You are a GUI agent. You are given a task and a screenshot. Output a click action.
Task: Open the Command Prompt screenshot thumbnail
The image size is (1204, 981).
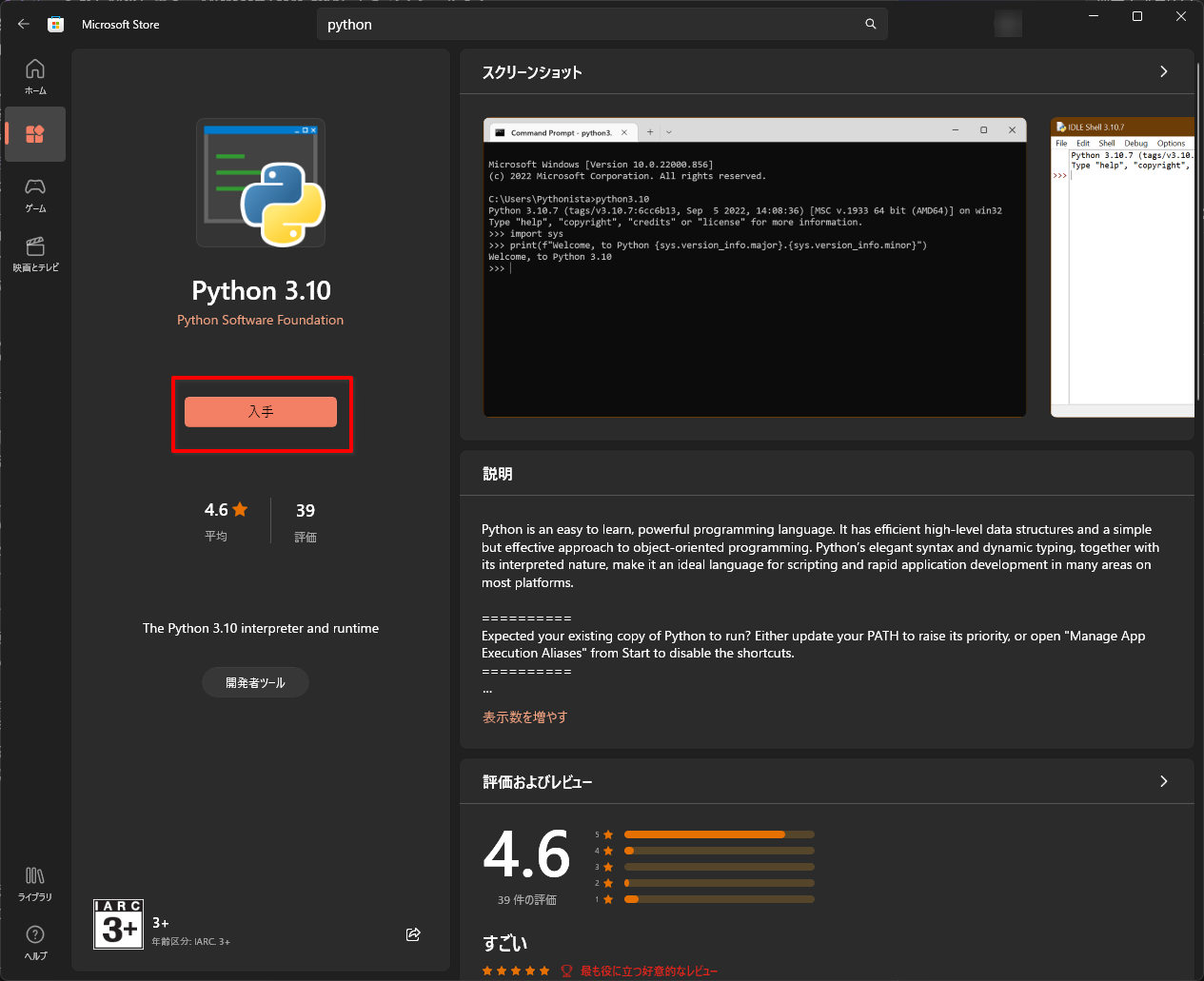point(755,267)
